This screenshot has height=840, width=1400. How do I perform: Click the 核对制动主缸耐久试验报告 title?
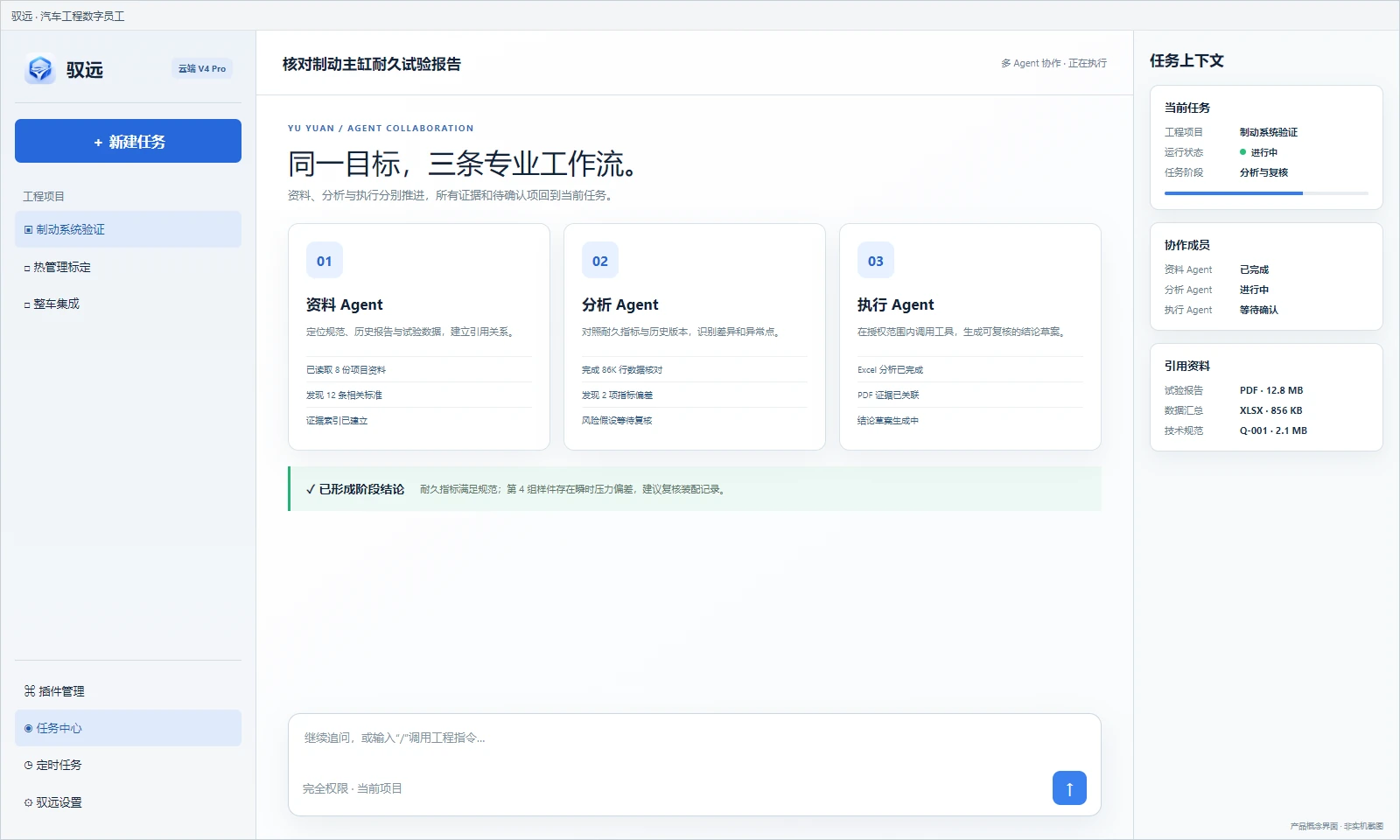(x=372, y=64)
